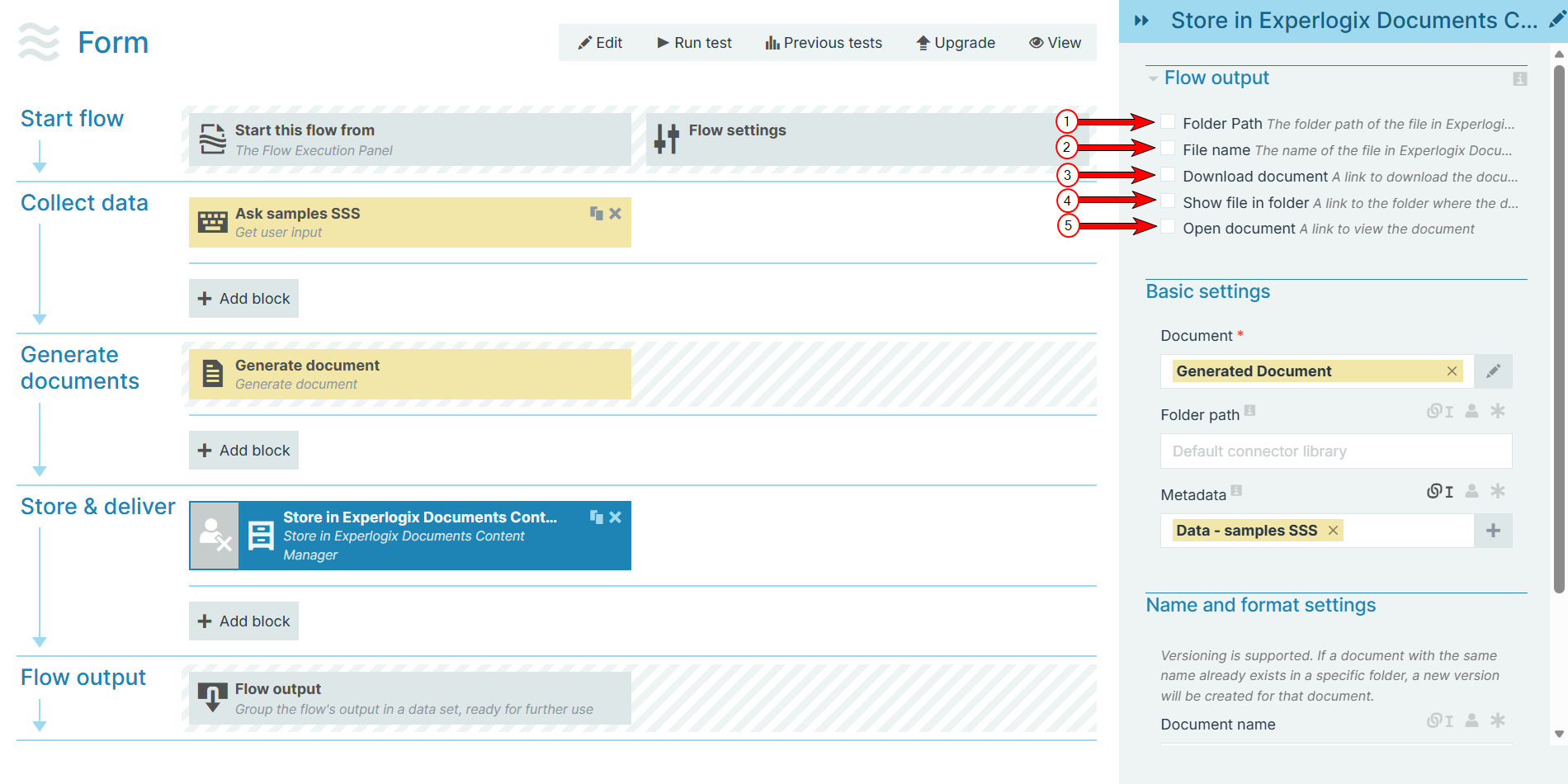Duplicate the Store in Experlogix block
This screenshot has width=1568, height=784.
(597, 517)
